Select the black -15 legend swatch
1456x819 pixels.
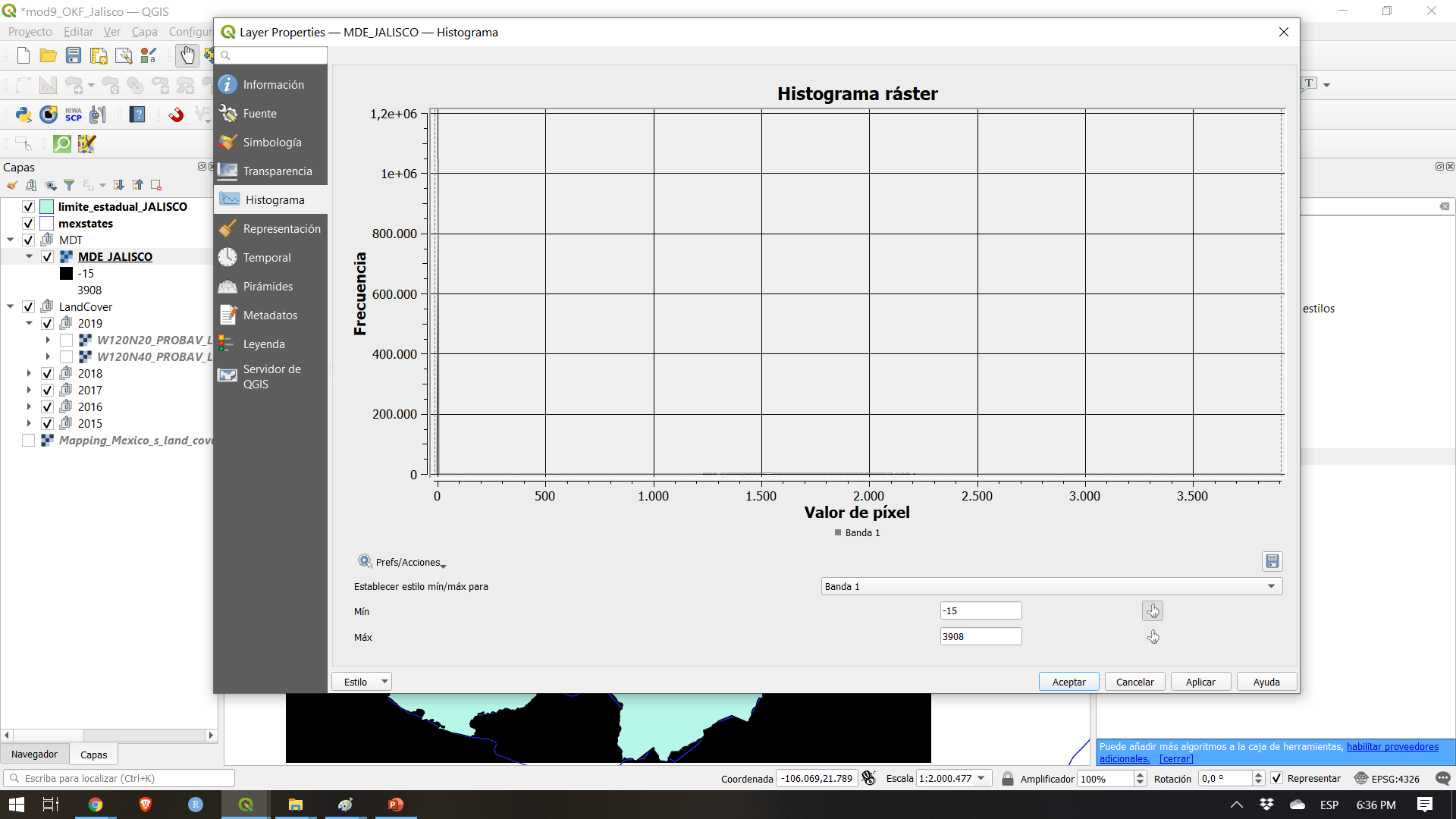click(67, 274)
